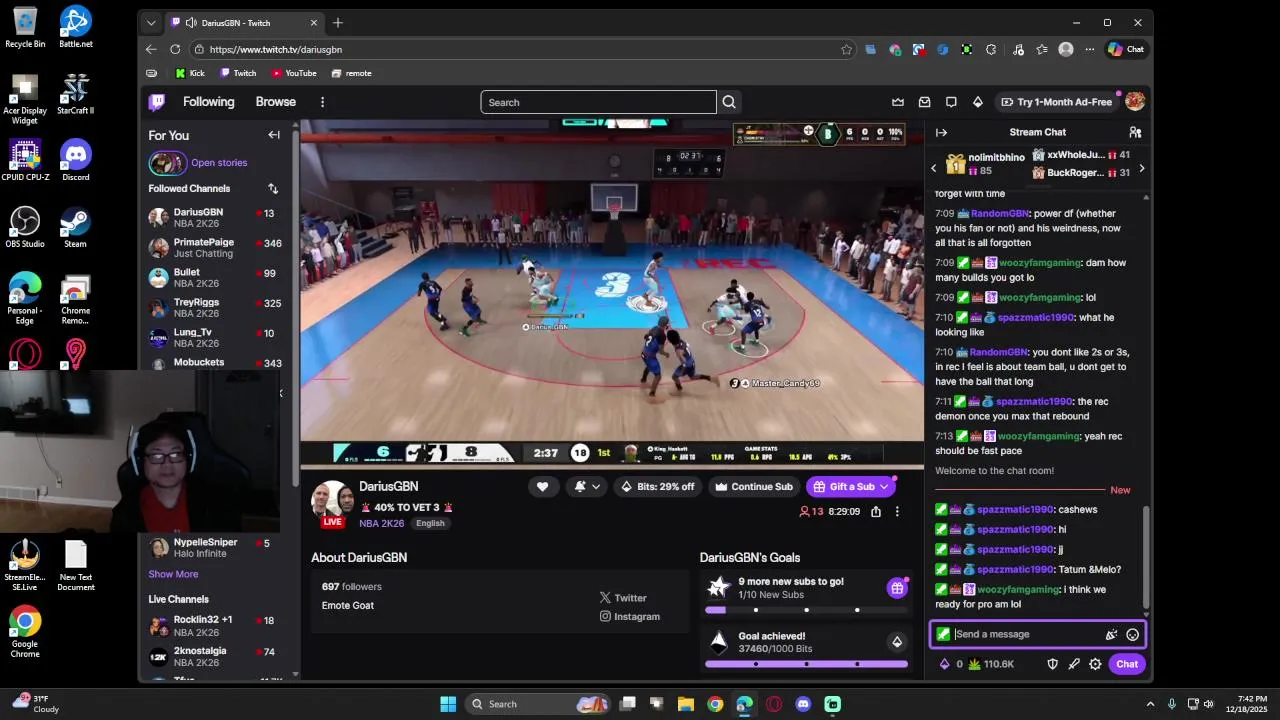This screenshot has height=720, width=1280.
Task: Go to Browse tab
Action: click(x=275, y=102)
